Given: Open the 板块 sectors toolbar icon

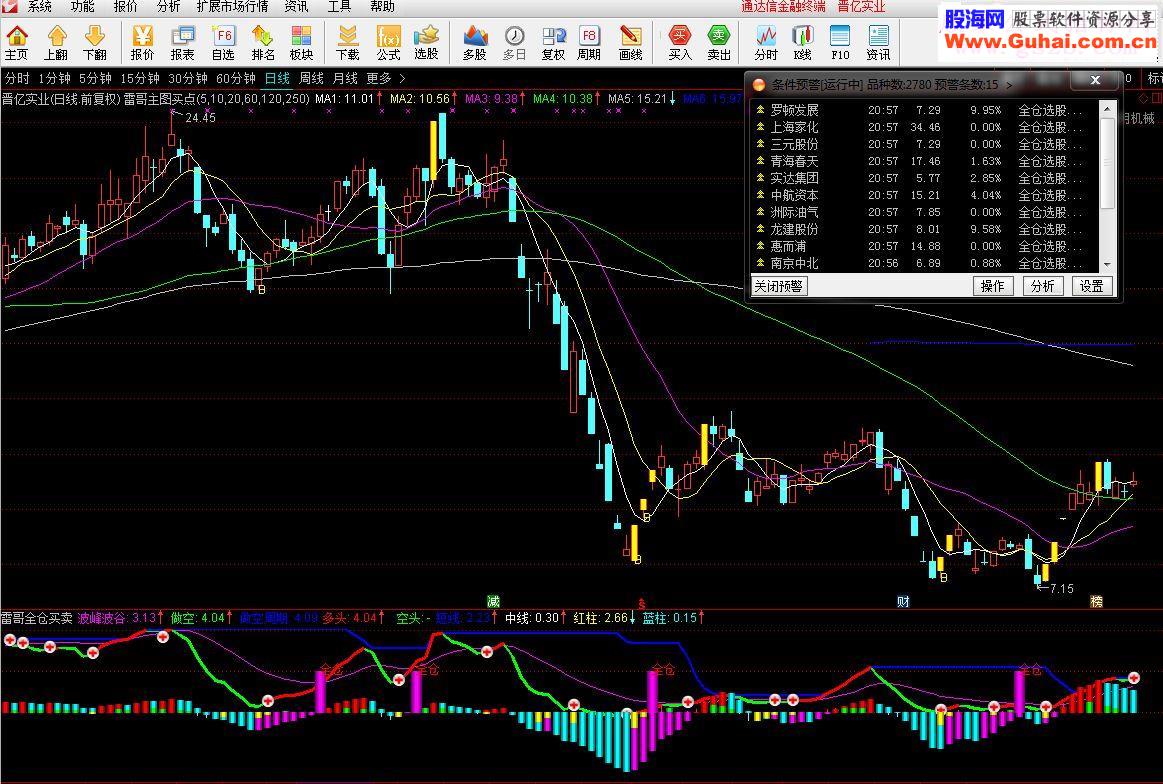Looking at the screenshot, I should pos(301,42).
